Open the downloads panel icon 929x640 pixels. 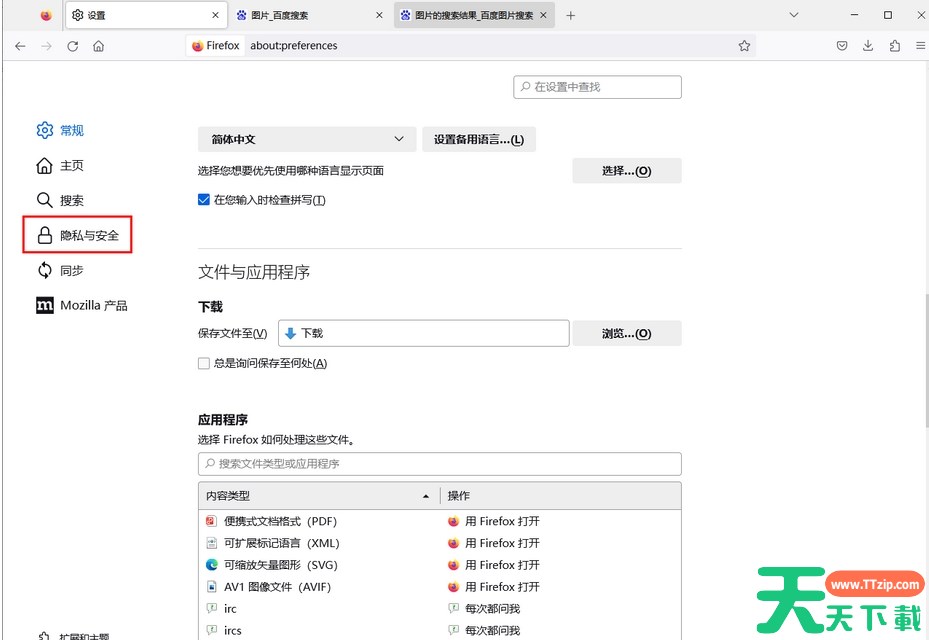868,46
